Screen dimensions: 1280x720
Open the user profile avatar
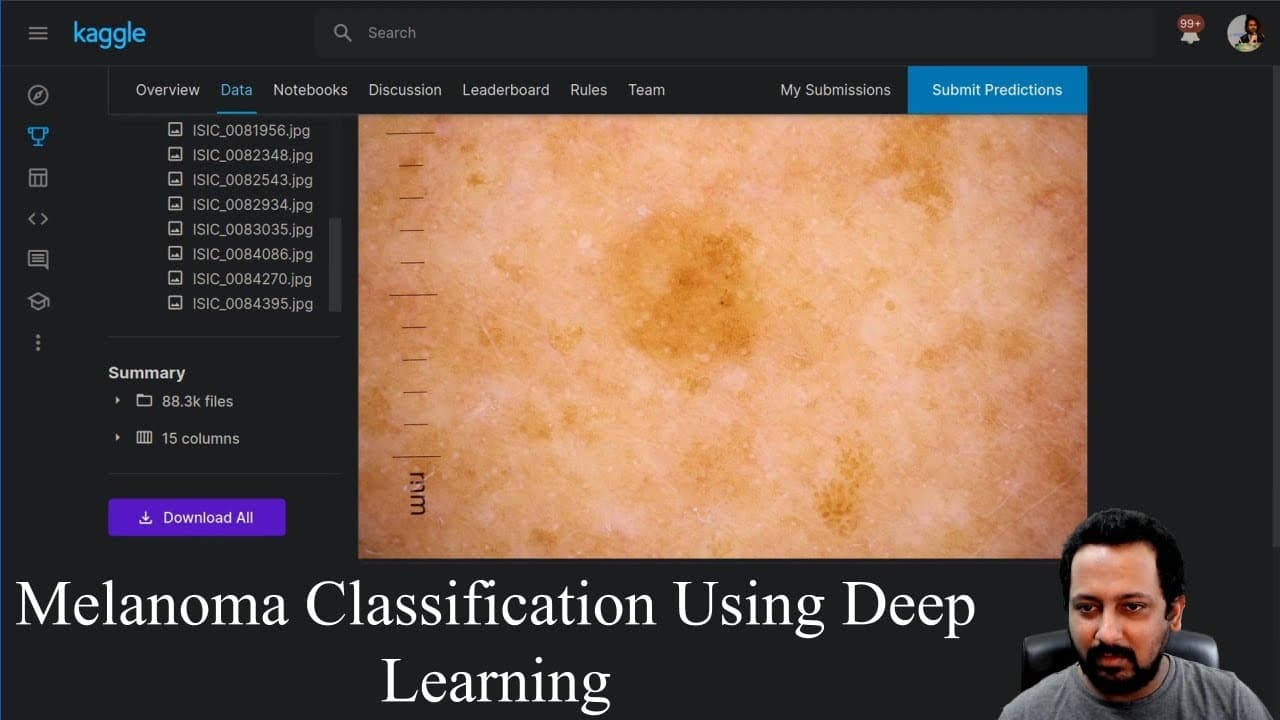click(x=1245, y=33)
